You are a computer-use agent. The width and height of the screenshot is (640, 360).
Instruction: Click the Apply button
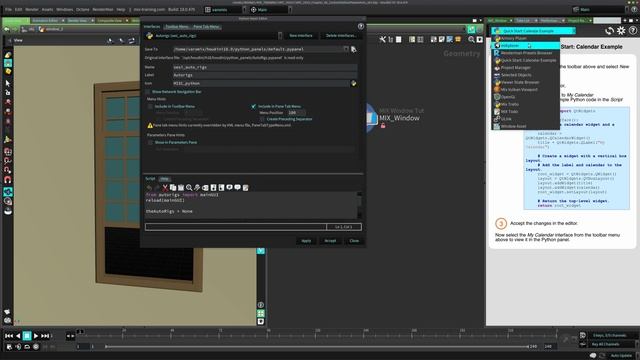pos(306,241)
